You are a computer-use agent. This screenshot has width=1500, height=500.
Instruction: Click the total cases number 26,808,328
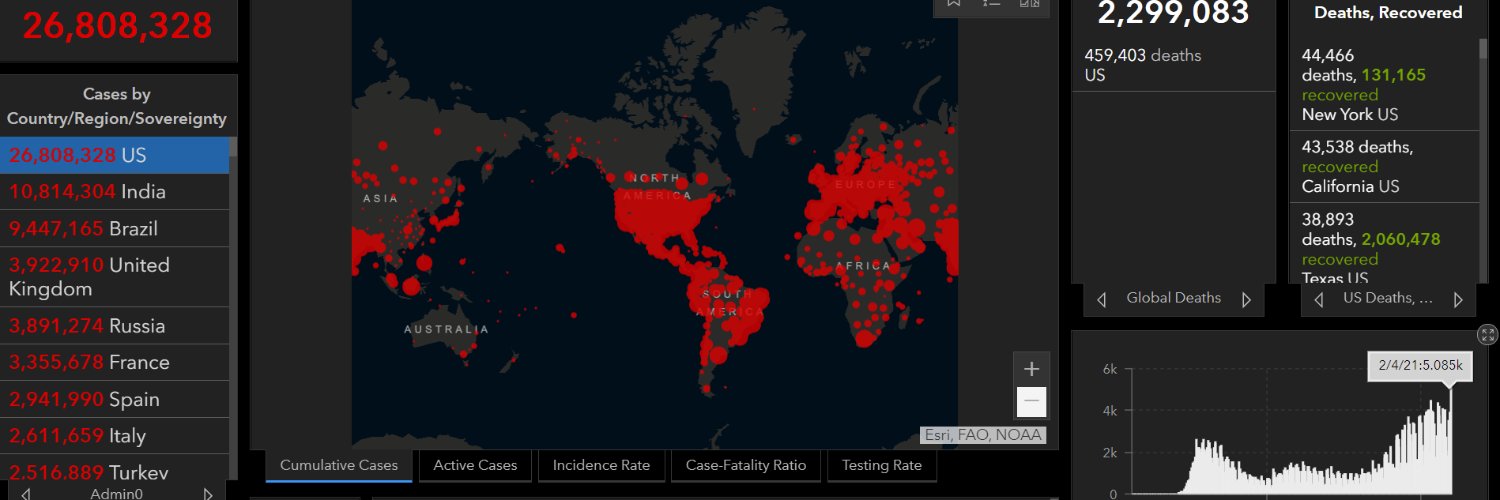pyautogui.click(x=117, y=25)
